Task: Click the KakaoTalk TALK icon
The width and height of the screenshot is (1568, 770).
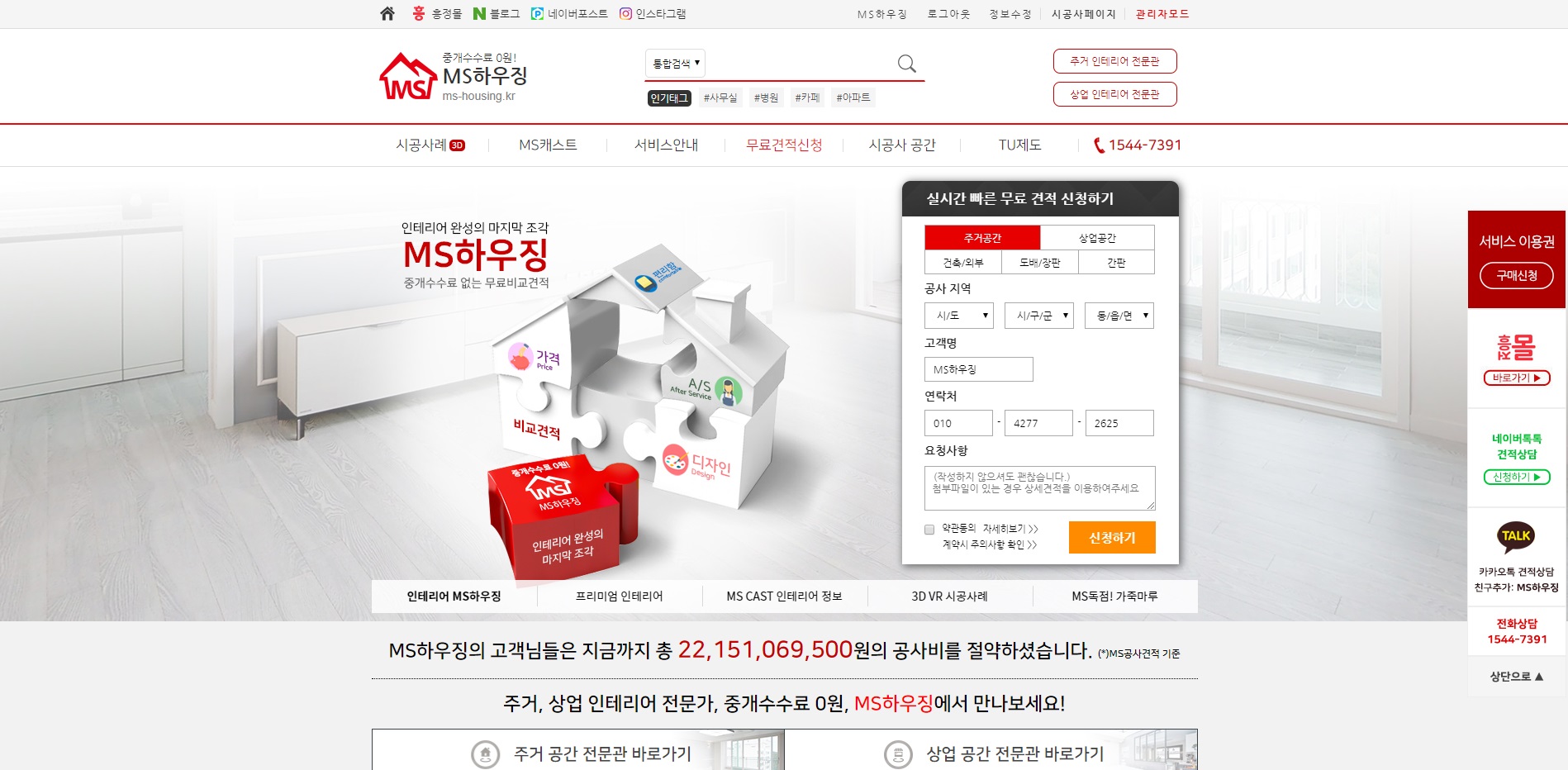Action: click(1516, 536)
